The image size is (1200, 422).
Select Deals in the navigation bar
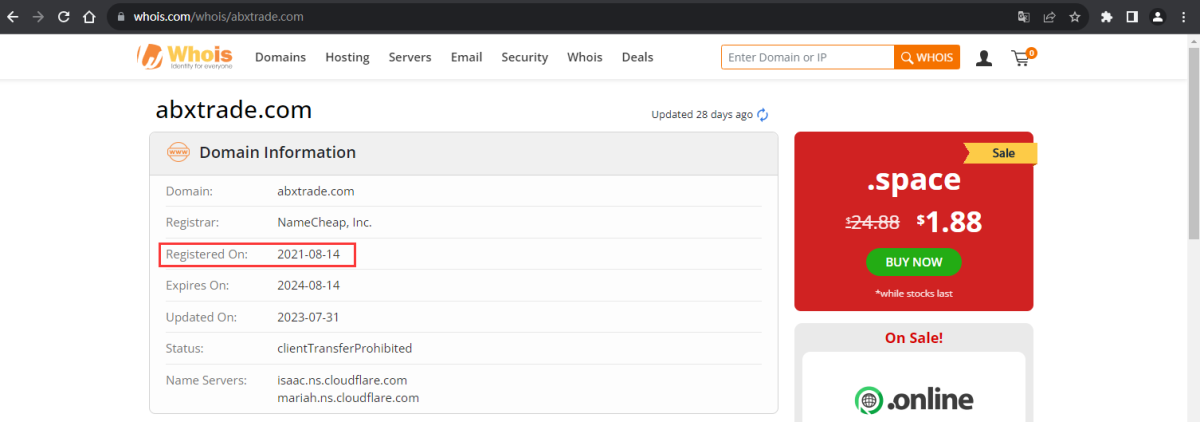[x=637, y=57]
